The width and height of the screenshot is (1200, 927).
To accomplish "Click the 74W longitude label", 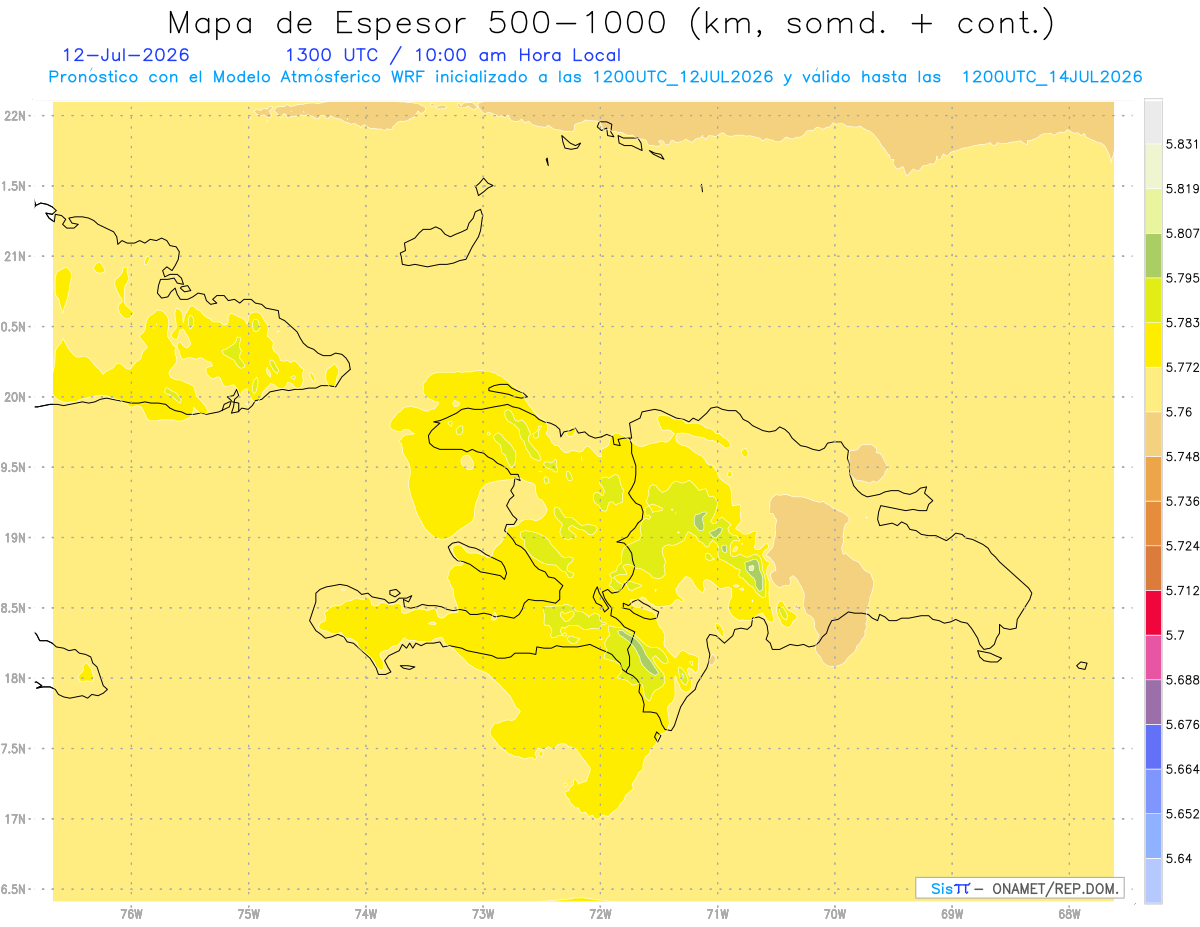I will [x=366, y=914].
